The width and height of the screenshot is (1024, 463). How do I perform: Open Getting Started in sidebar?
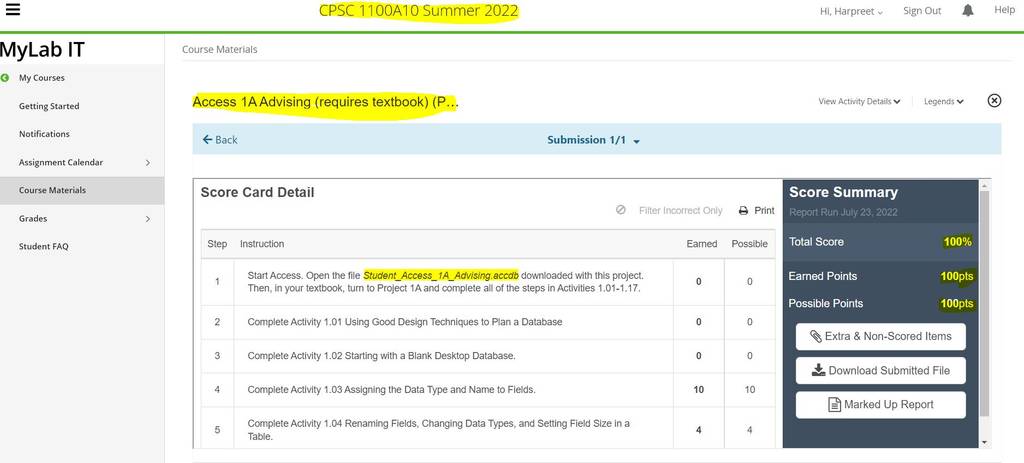click(49, 106)
